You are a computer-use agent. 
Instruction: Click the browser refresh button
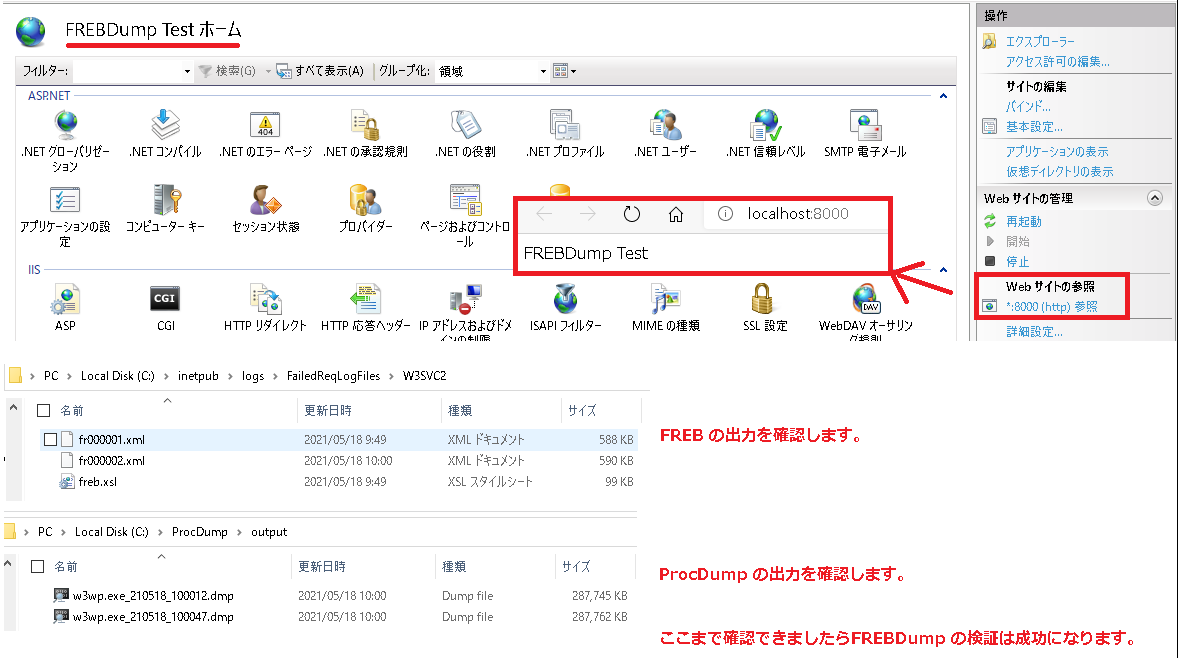pos(631,214)
